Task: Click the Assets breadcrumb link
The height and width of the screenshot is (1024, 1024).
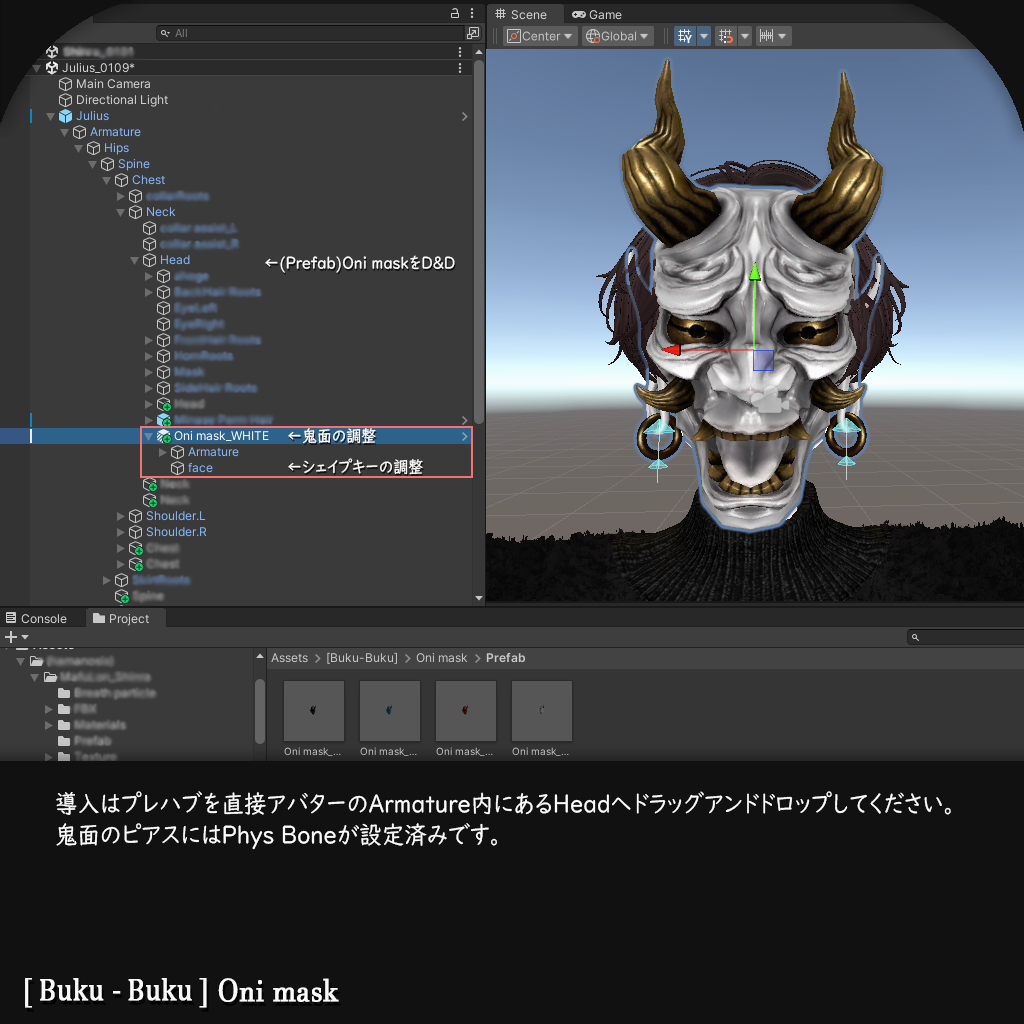Action: click(289, 658)
